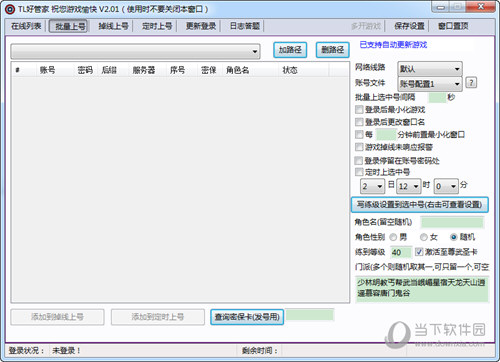
Task: Click the 加路径 button
Action: pyautogui.click(x=290, y=50)
